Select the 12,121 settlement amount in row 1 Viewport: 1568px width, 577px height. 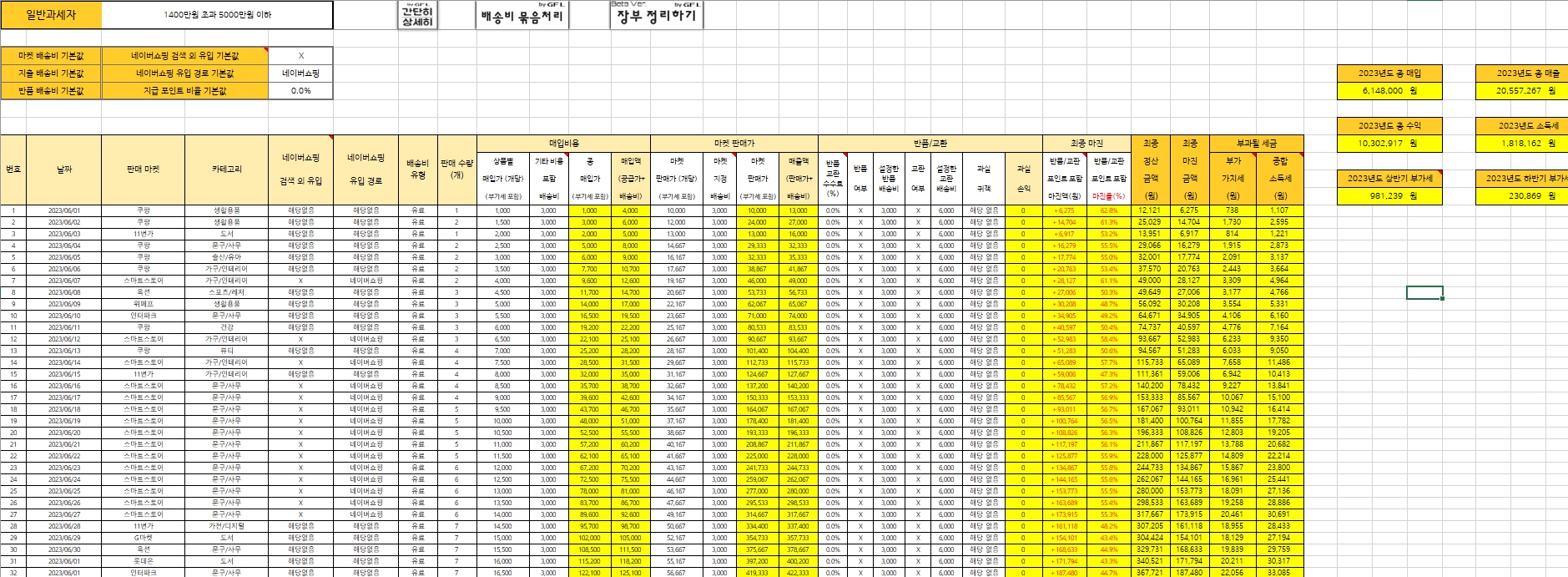[x=1151, y=210]
